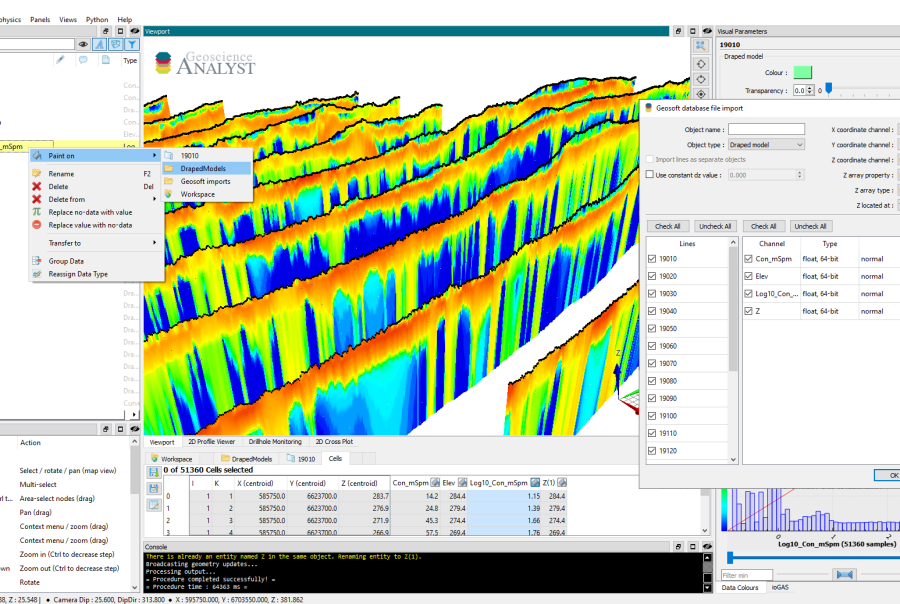The width and height of the screenshot is (900, 604).
Task: Click Group Data in context menu
Action: (95, 261)
